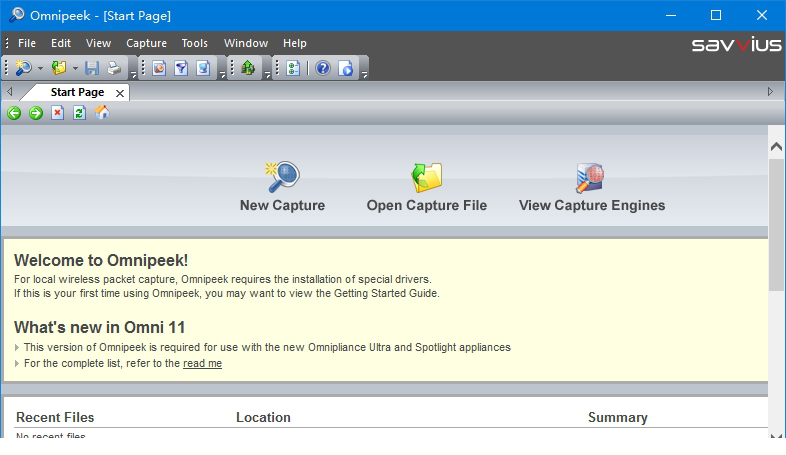Click the Save icon in the toolbar

pos(92,68)
